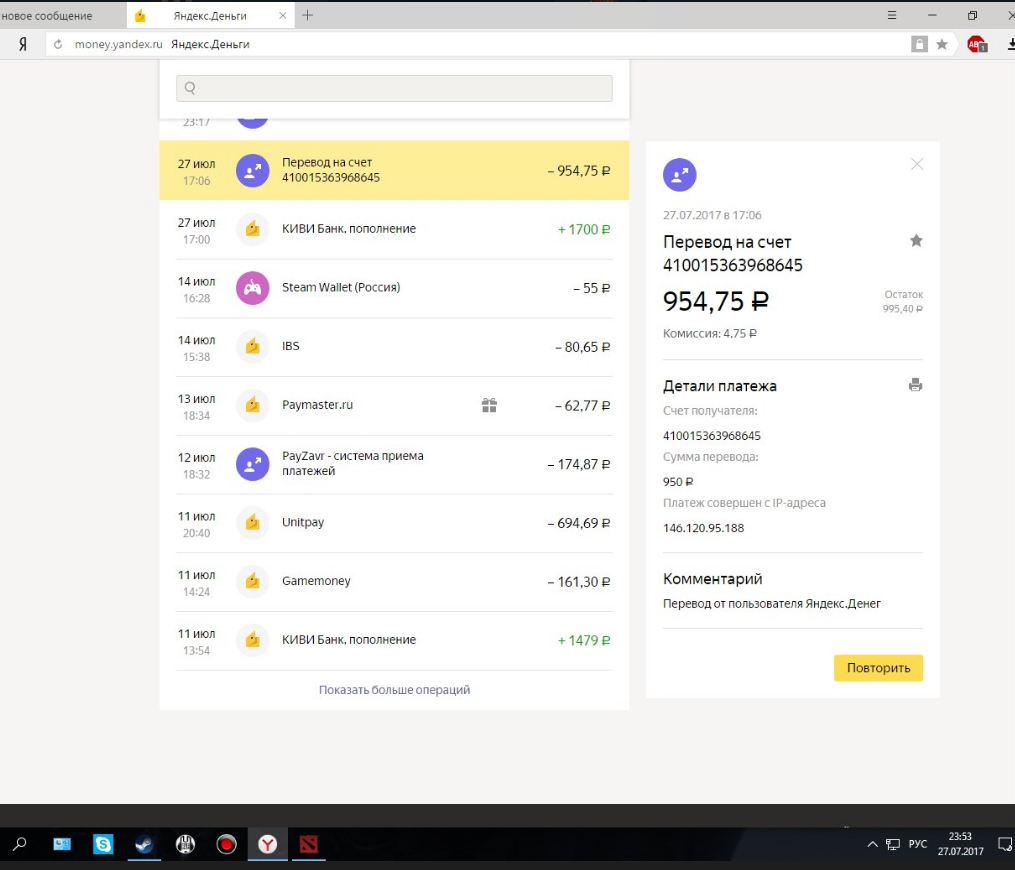Click the wallet icon in Unitpay row
The image size is (1015, 870).
[x=252, y=523]
